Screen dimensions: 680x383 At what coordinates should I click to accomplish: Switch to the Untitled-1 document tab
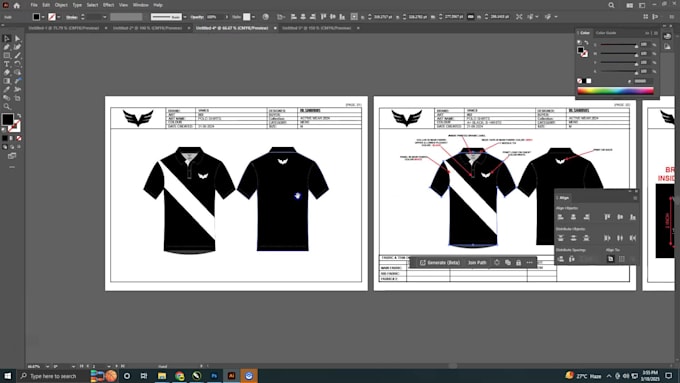(x=64, y=28)
